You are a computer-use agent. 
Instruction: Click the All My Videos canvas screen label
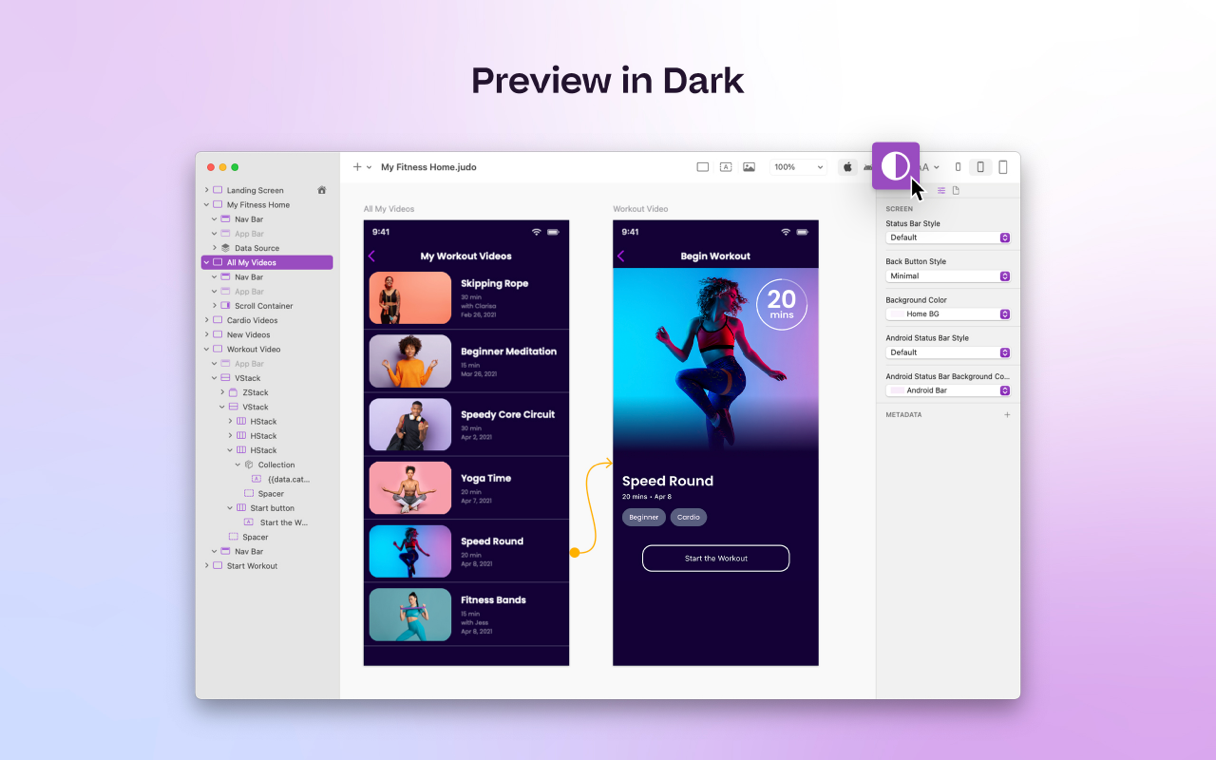pyautogui.click(x=389, y=209)
